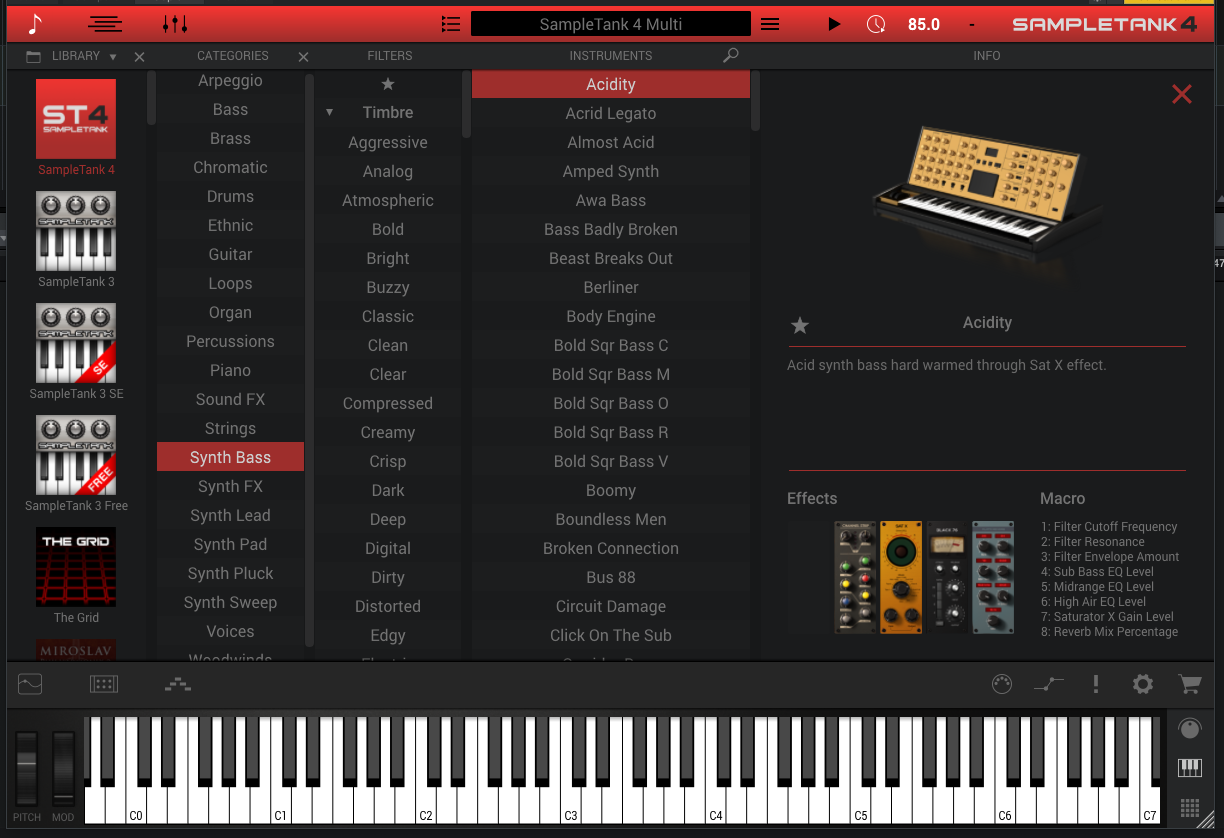This screenshot has width=1224, height=838.
Task: Open the settings gear icon
Action: tap(1143, 684)
